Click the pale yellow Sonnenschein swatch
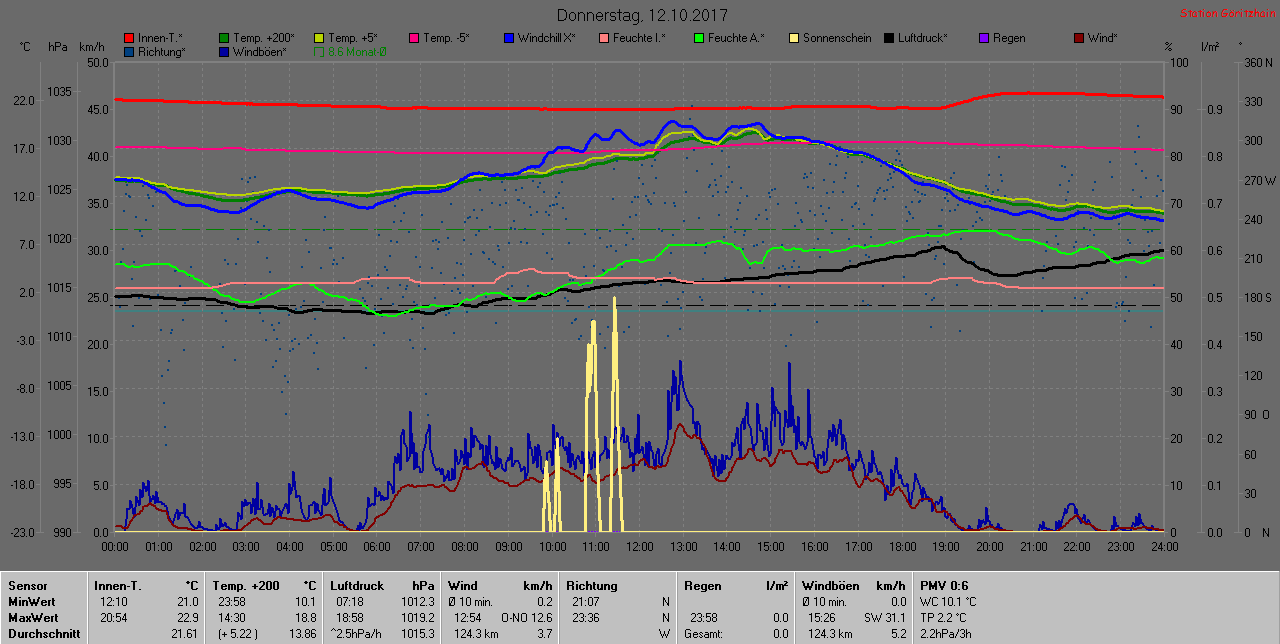The image size is (1280, 644). click(x=794, y=38)
